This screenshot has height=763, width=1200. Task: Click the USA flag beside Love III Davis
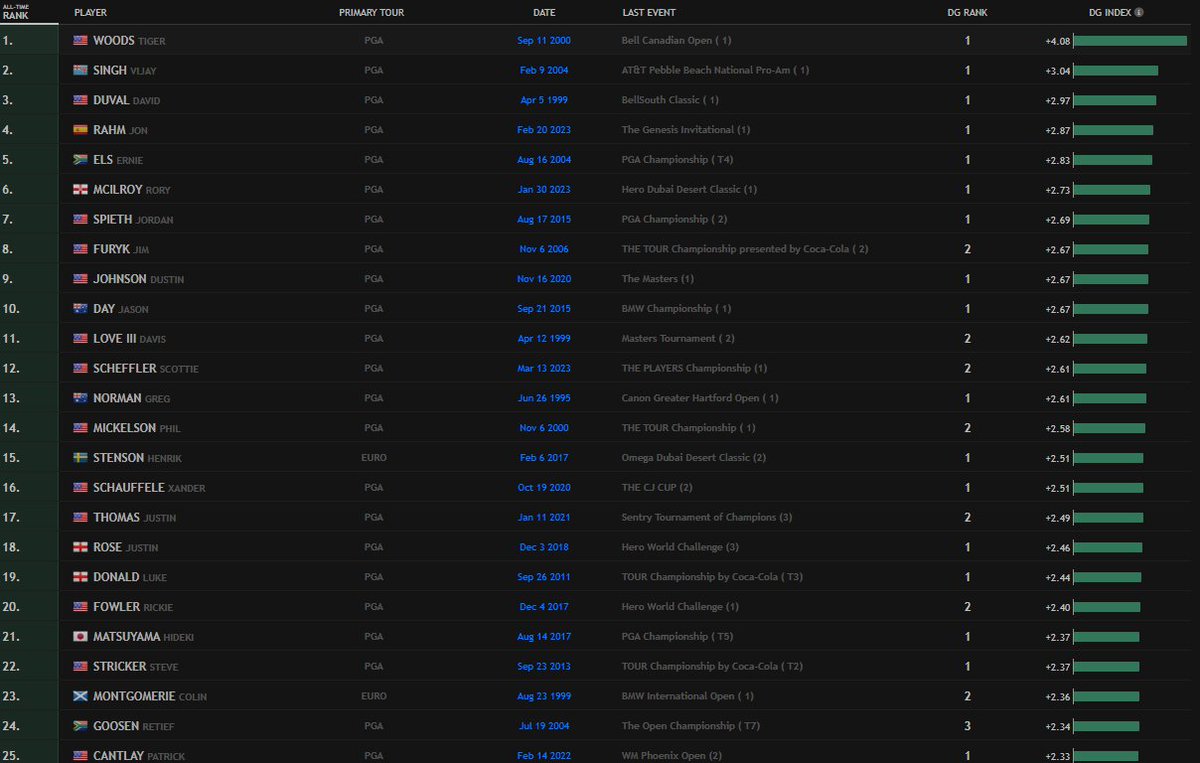[80, 339]
